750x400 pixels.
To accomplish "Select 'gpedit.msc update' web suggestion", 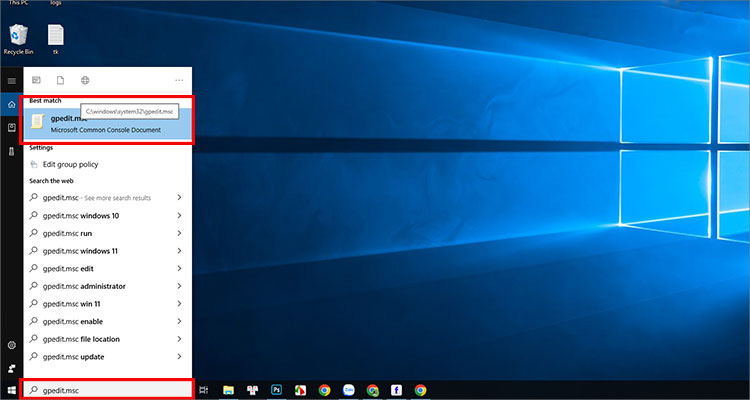I will pyautogui.click(x=108, y=357).
